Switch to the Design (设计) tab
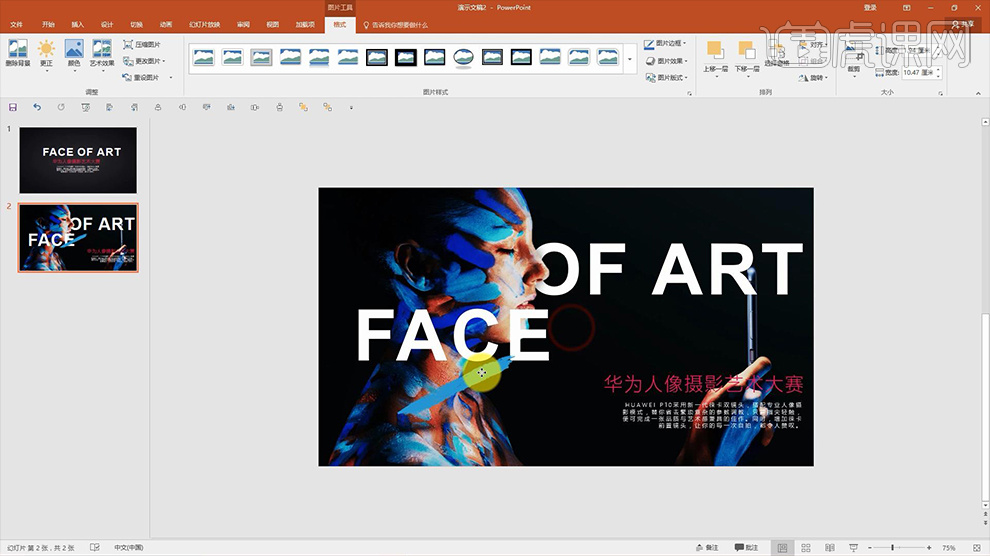Screen dimensions: 990x556 107,25
